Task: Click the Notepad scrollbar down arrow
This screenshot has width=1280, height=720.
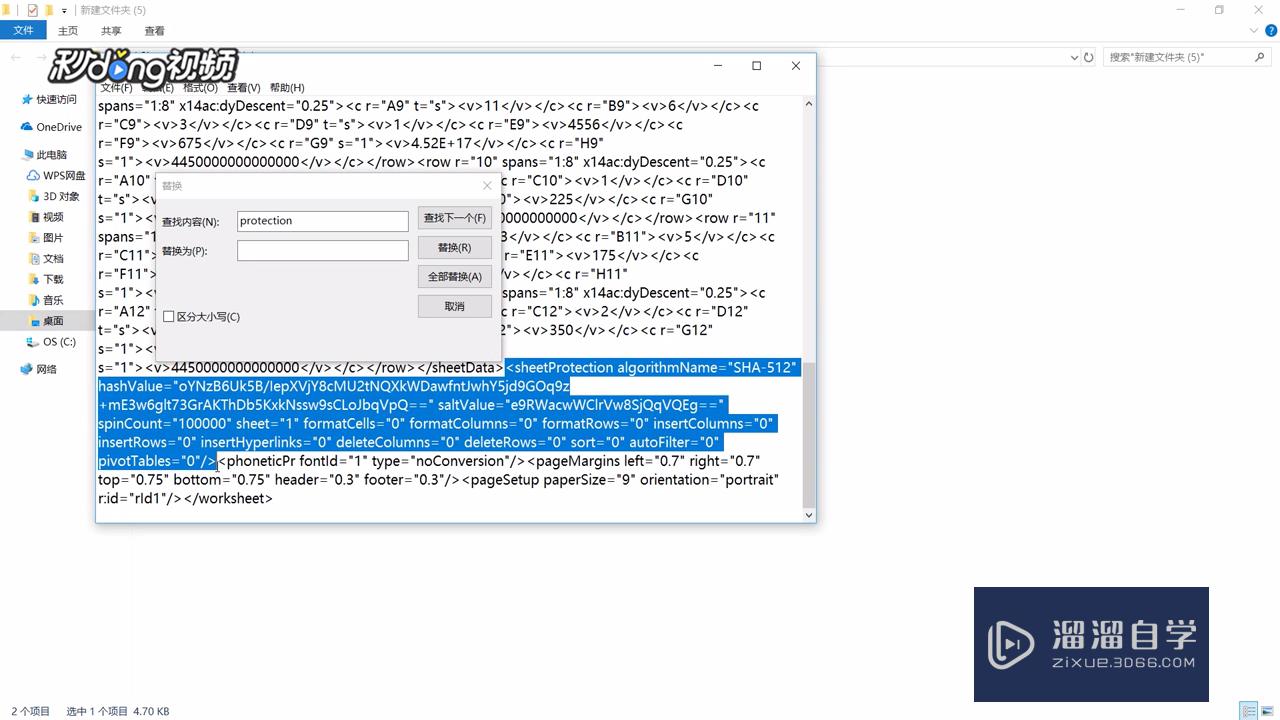Action: pyautogui.click(x=808, y=515)
